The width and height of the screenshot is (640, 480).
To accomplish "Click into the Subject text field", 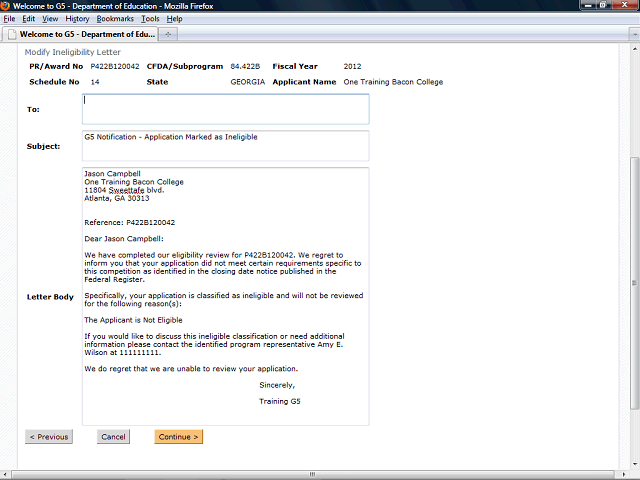I will [226, 146].
